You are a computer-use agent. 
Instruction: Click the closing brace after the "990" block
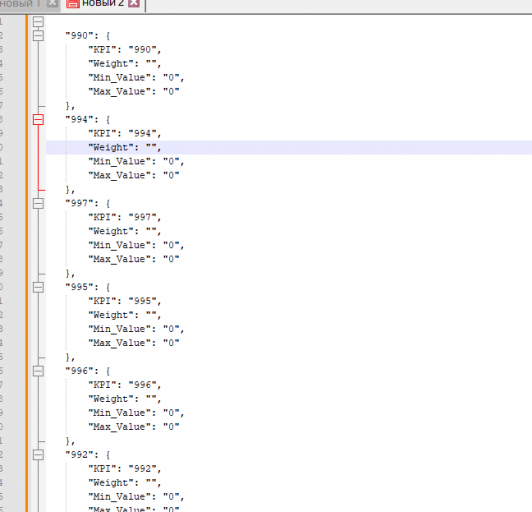70,106
